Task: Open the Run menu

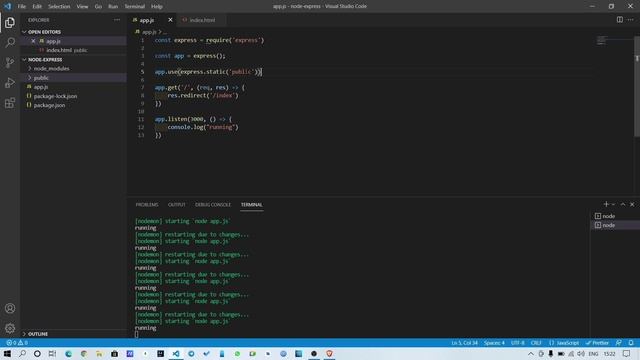Action: 113,7
